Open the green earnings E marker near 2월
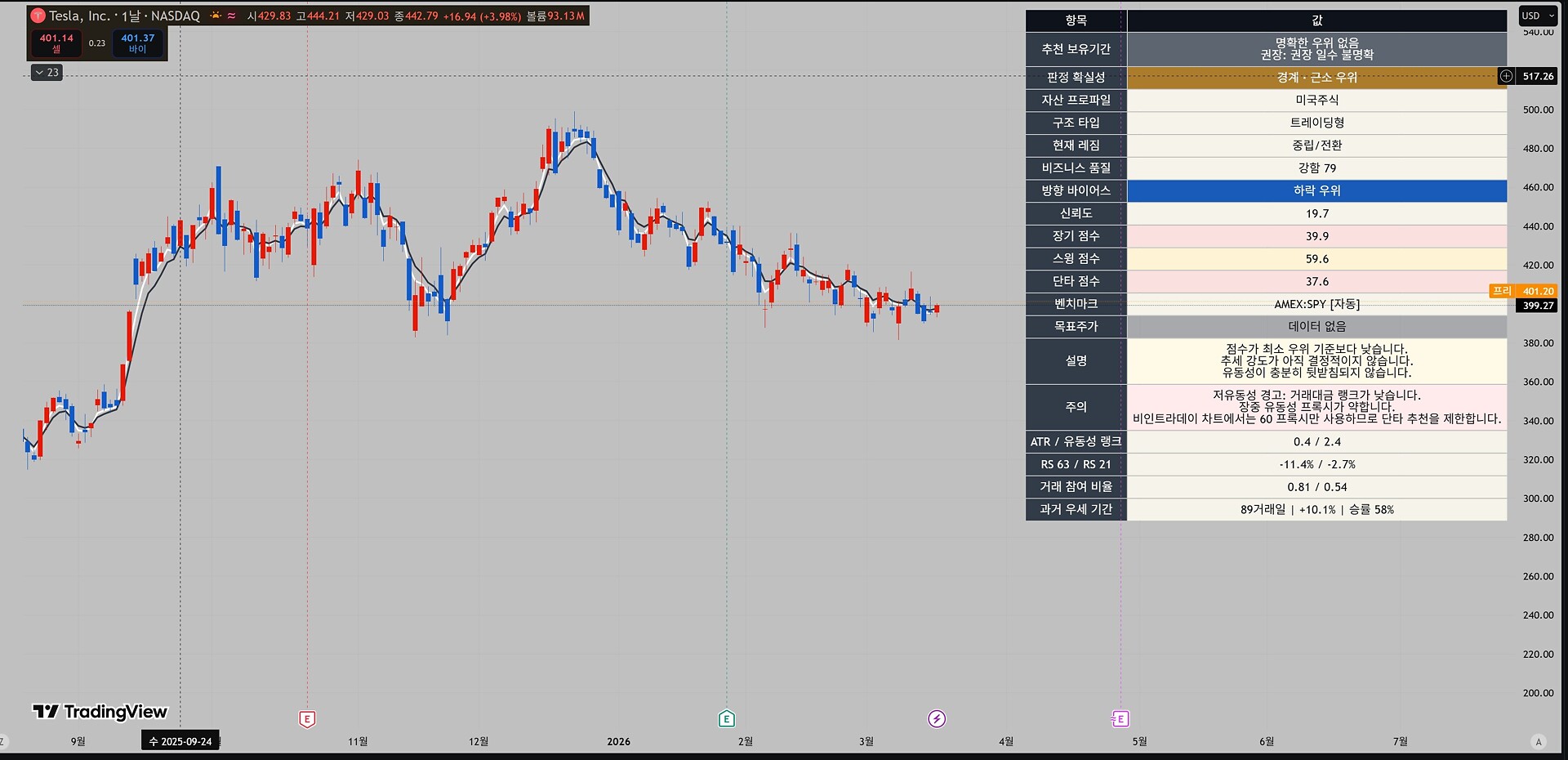 tap(726, 719)
